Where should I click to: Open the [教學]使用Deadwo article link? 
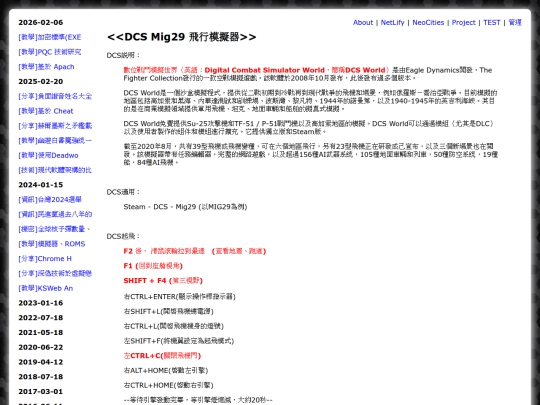click(48, 155)
